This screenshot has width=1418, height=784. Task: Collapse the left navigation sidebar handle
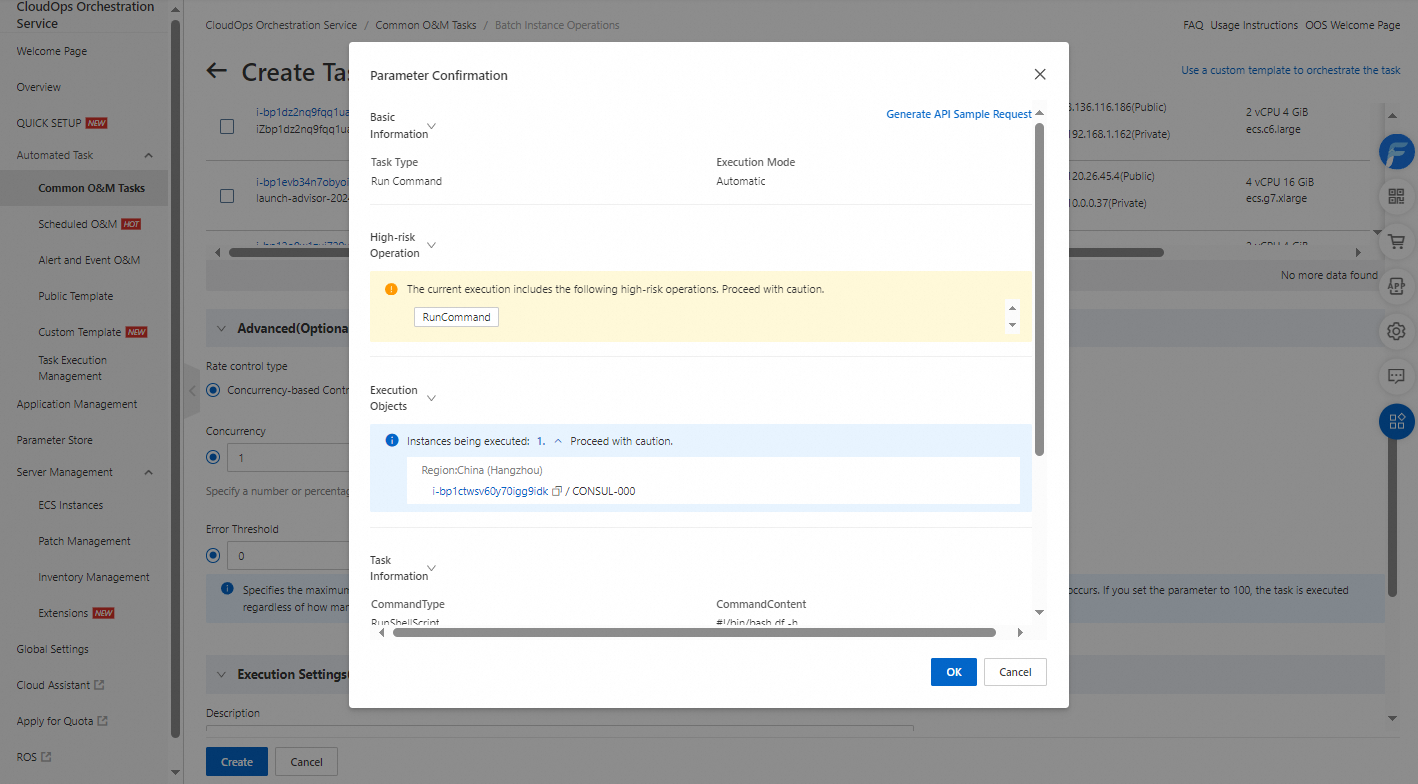pyautogui.click(x=193, y=391)
